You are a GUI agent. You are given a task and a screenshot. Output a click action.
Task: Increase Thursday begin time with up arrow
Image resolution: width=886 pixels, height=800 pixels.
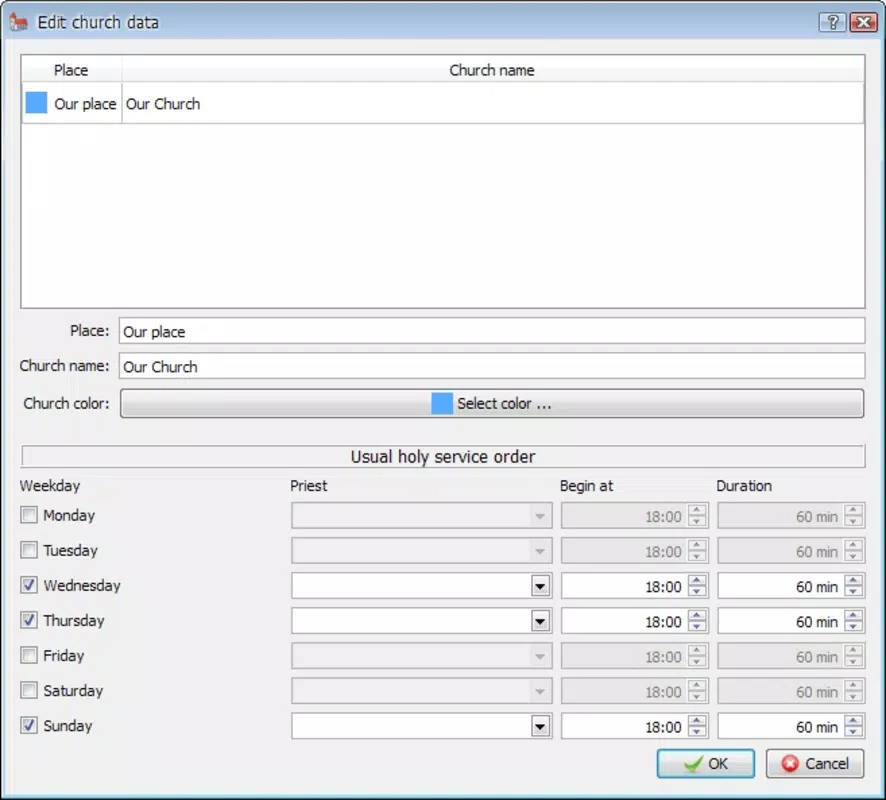697,615
